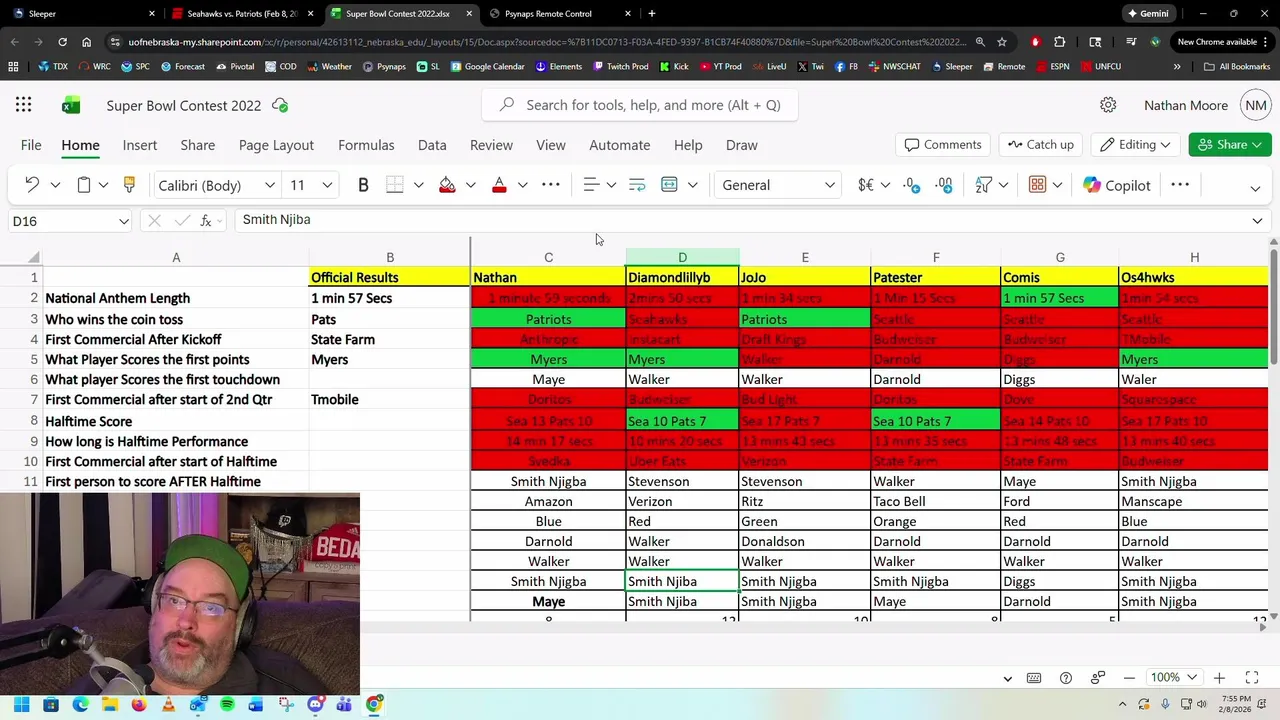Click the currency format icon
Viewport: 1280px width, 720px height.
tap(866, 185)
